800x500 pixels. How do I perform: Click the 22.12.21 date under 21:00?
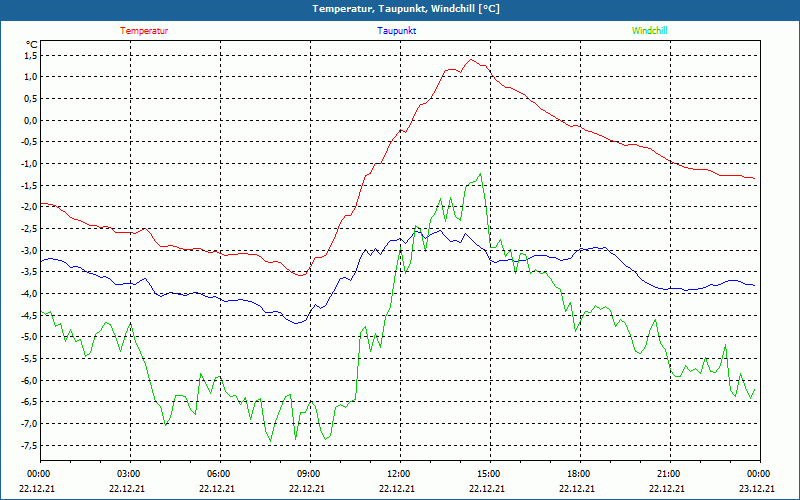click(667, 489)
